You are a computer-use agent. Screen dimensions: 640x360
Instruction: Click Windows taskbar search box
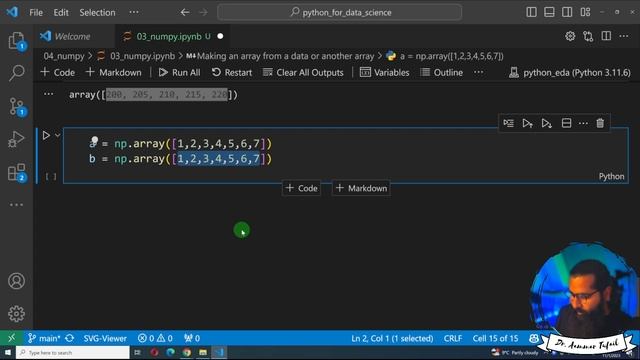click(73, 352)
